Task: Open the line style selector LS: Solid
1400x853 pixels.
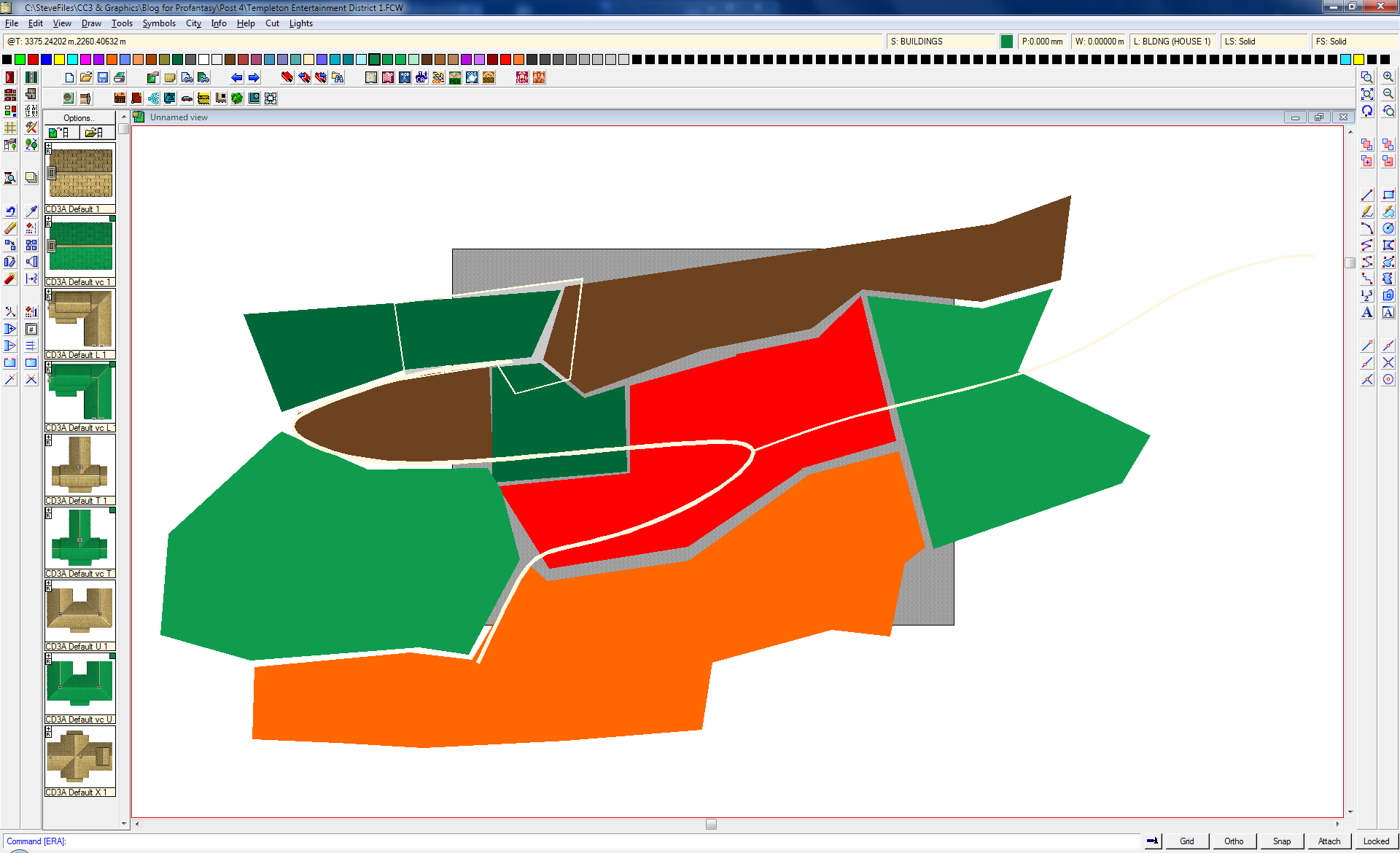Action: [1265, 42]
